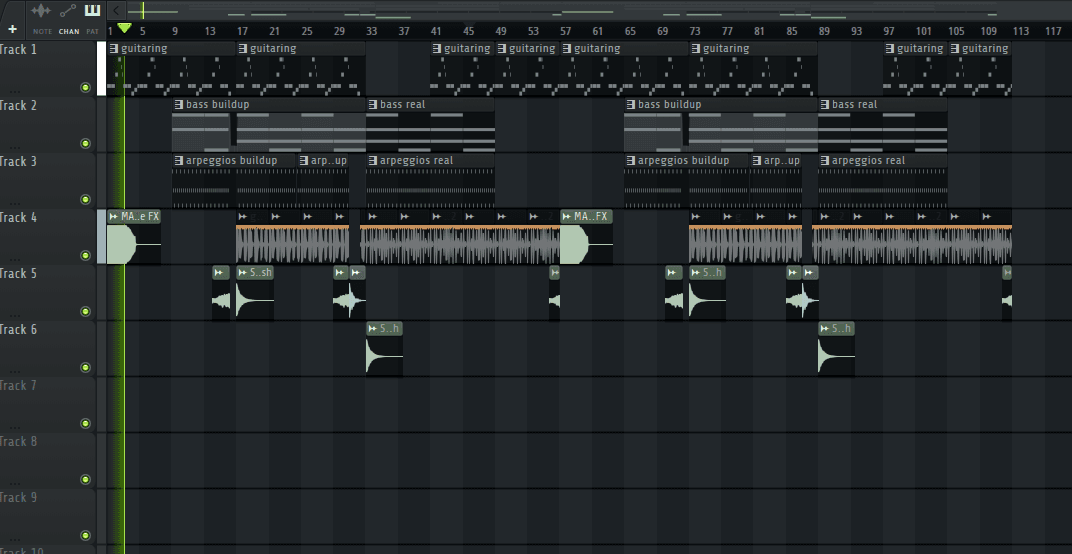1072x554 pixels.
Task: Click the audio clip icon on MA..e FX
Action: (114, 216)
